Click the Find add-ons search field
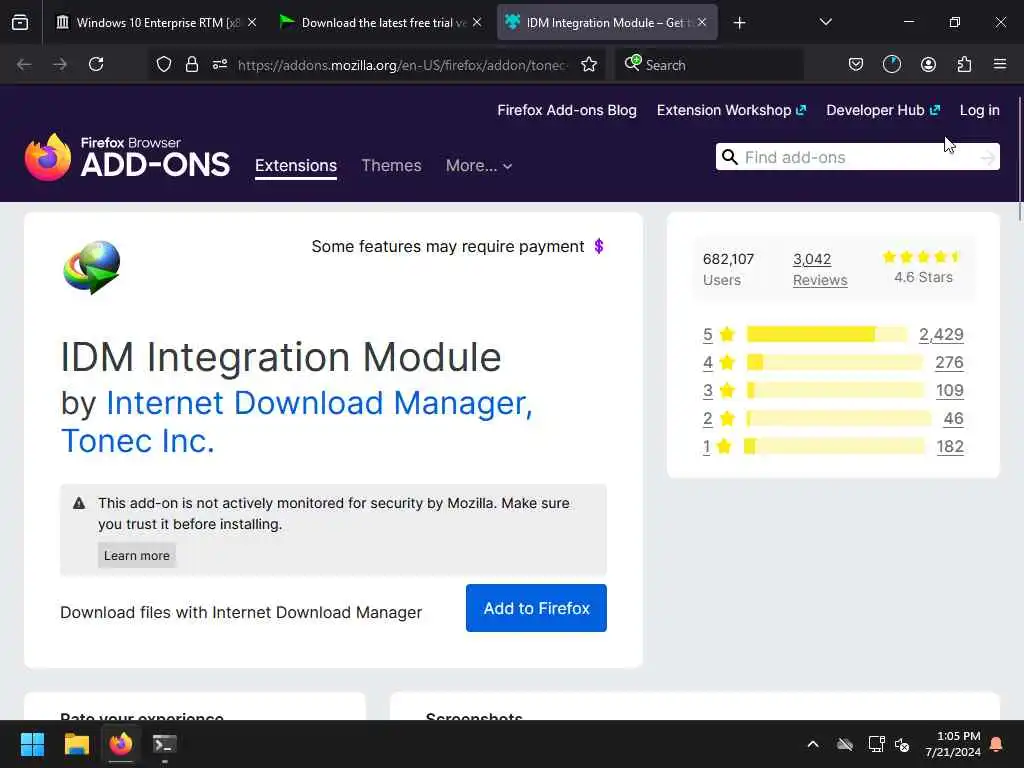Image resolution: width=1024 pixels, height=768 pixels. (857, 157)
